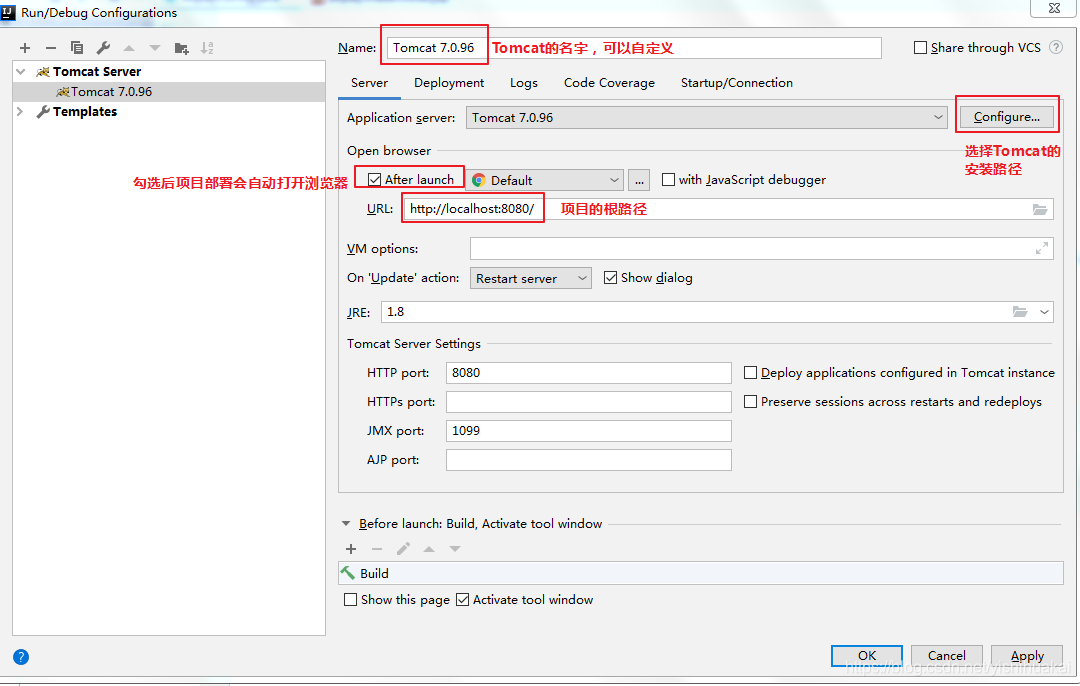The image size is (1080, 686).
Task: Close the Run/Debug Configurations dialog
Action: coord(1054,8)
